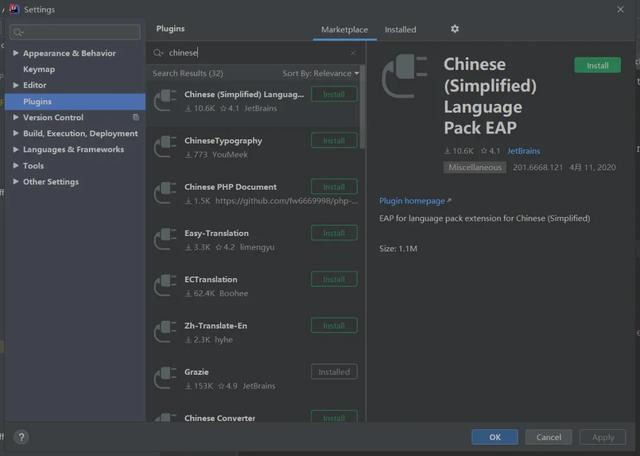Expand Appearance & Behavior section
The height and width of the screenshot is (456, 640).
point(16,53)
